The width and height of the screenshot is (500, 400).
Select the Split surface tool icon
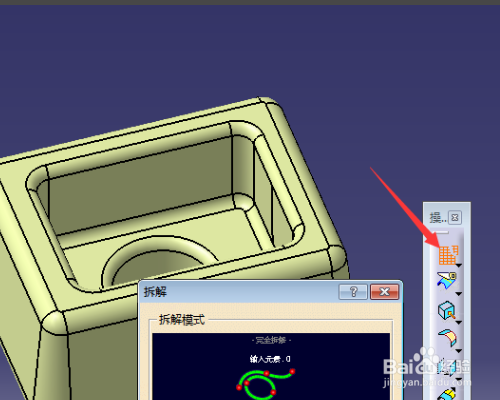click(x=447, y=280)
